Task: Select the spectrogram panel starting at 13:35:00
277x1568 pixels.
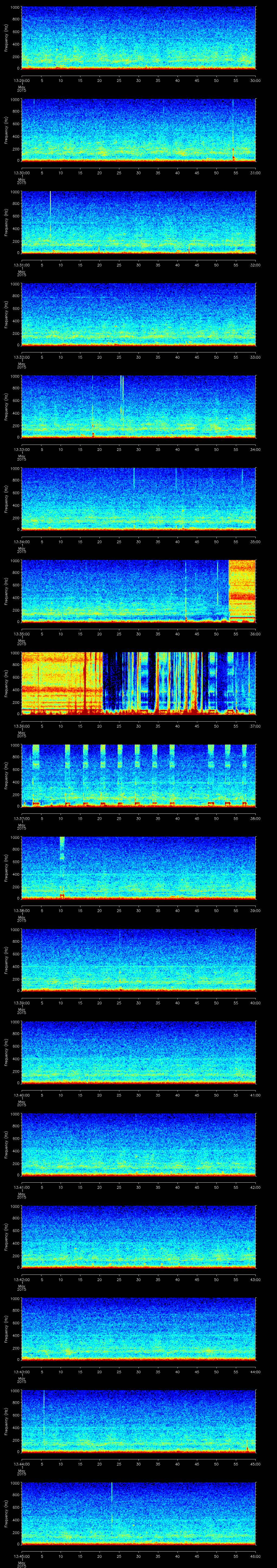Action: [138, 591]
